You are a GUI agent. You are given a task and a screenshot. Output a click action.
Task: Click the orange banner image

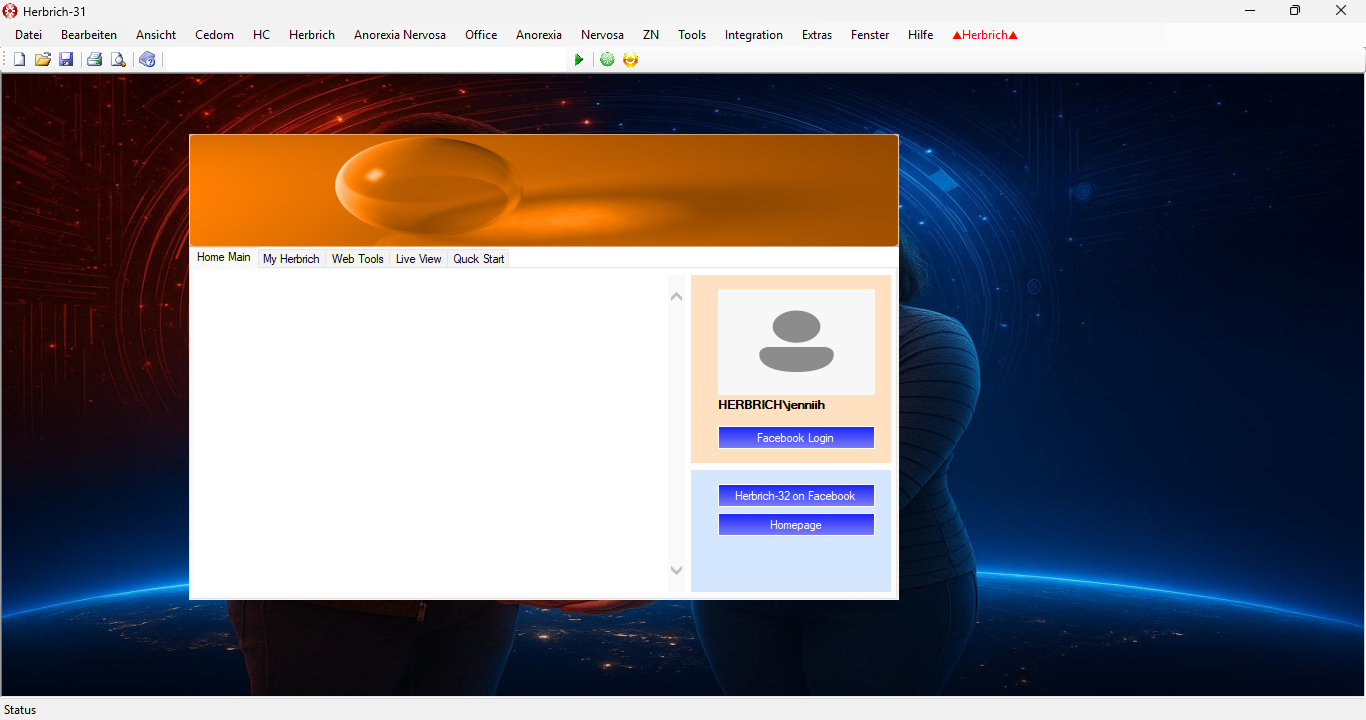click(x=544, y=190)
